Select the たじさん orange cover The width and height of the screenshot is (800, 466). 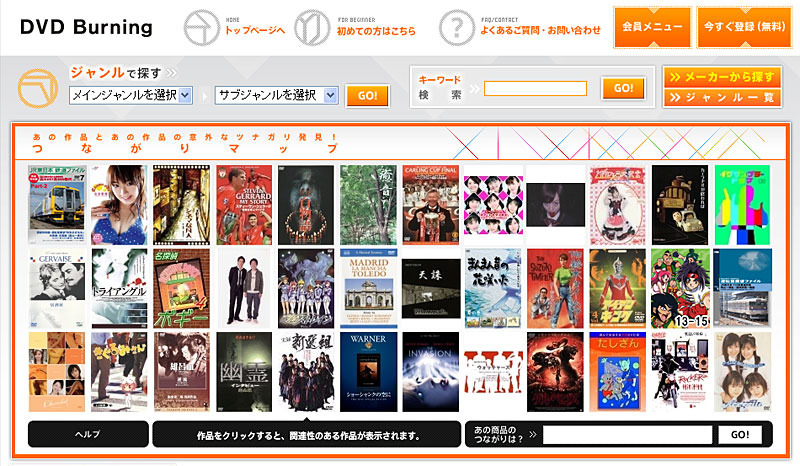pos(617,372)
